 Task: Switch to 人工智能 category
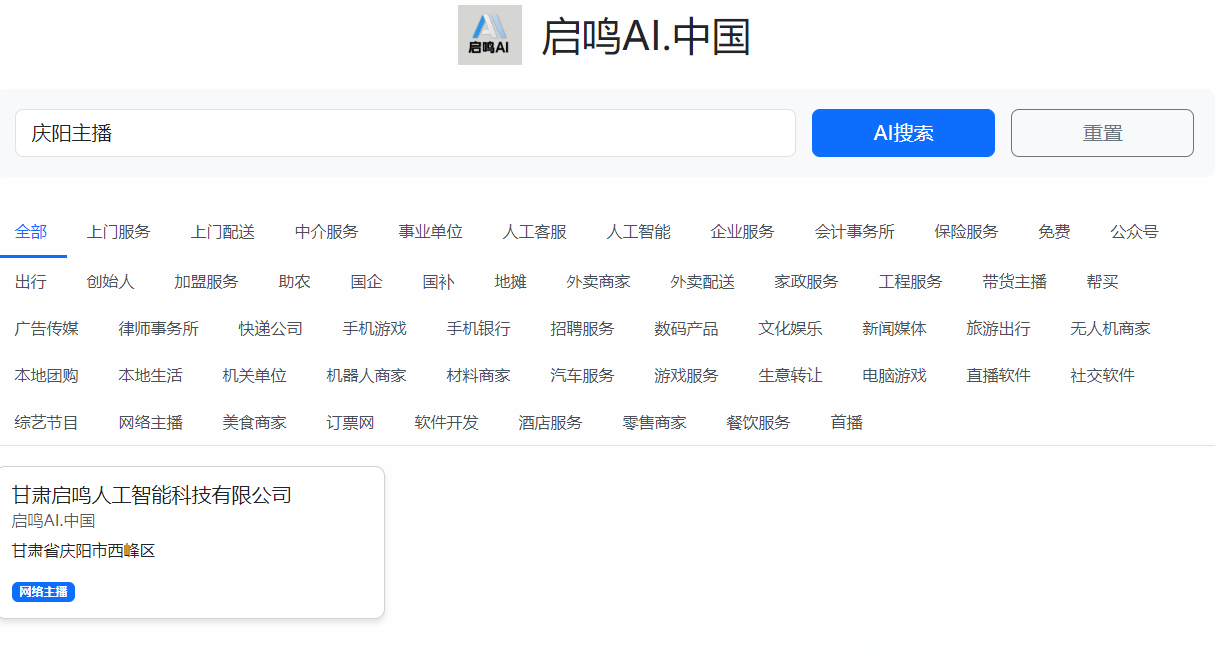click(639, 232)
